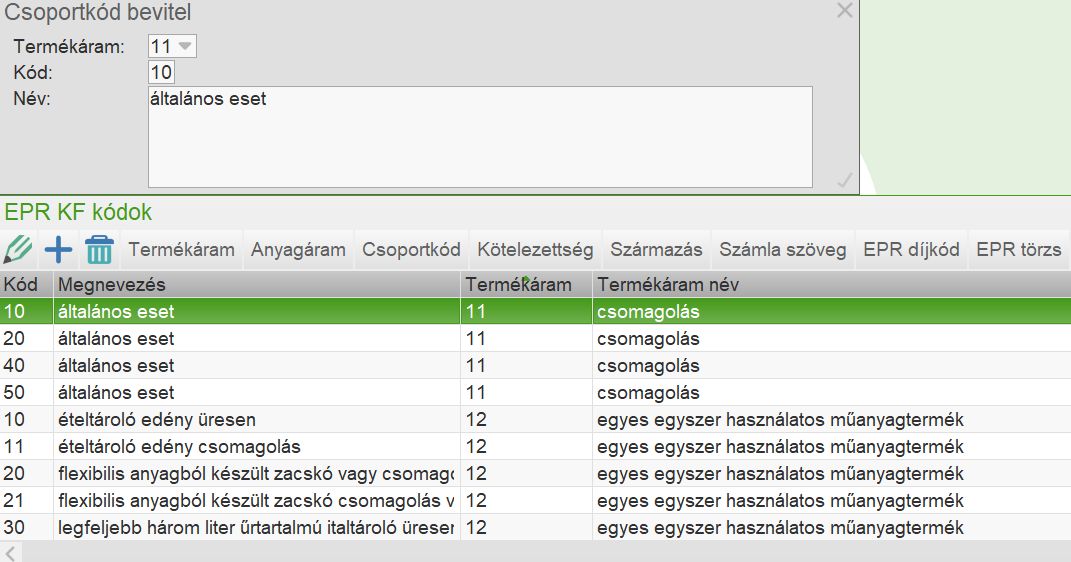Screen dimensions: 1071x562
Task: Close the Csoportkód bevitel panel
Action: [x=844, y=11]
